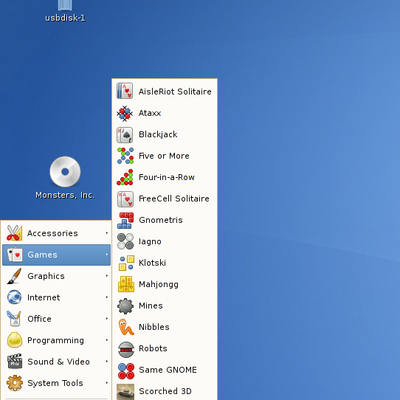Click the Scorched 3D menu entry

[x=165, y=391]
